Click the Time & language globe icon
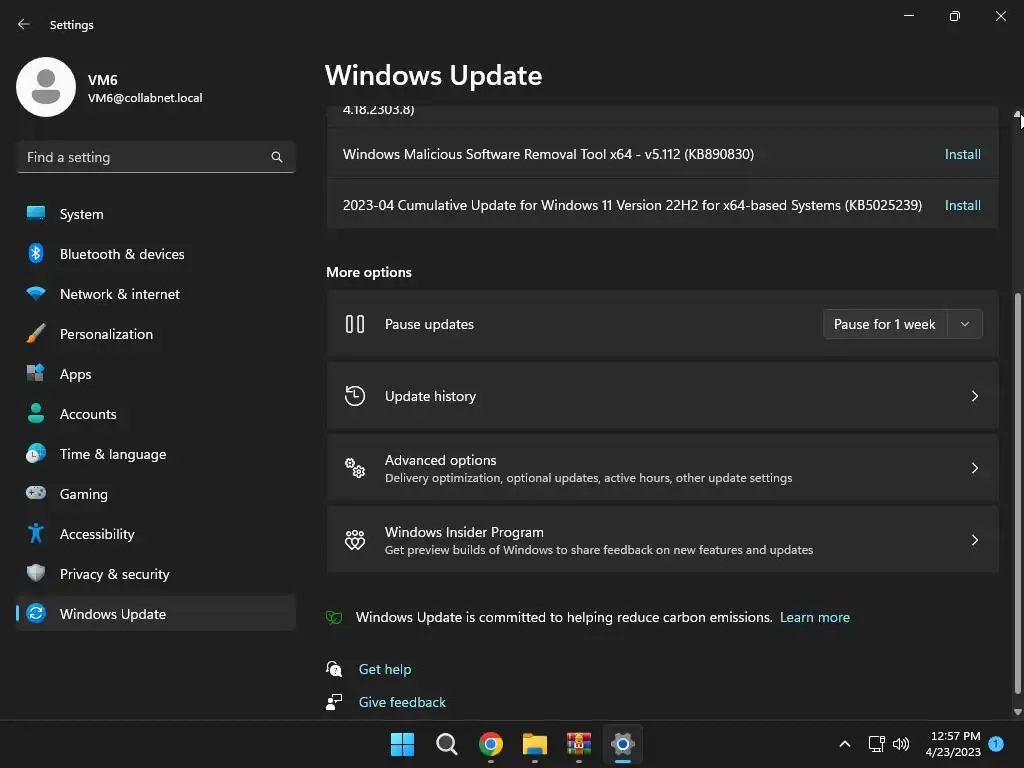 pos(36,453)
